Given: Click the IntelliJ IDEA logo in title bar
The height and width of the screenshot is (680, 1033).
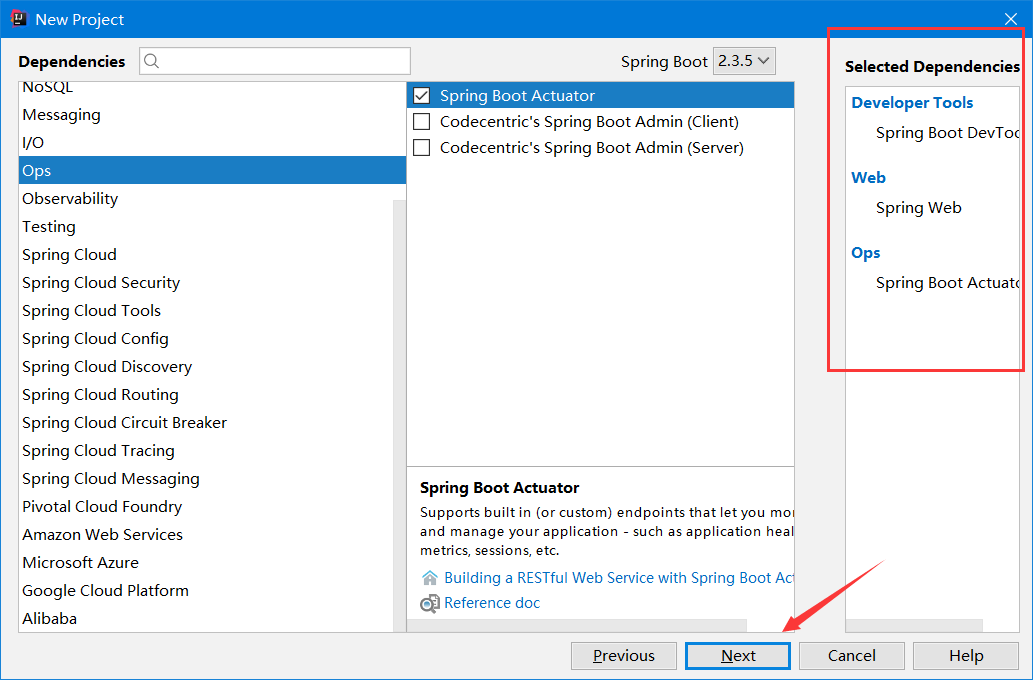Looking at the screenshot, I should tap(18, 18).
